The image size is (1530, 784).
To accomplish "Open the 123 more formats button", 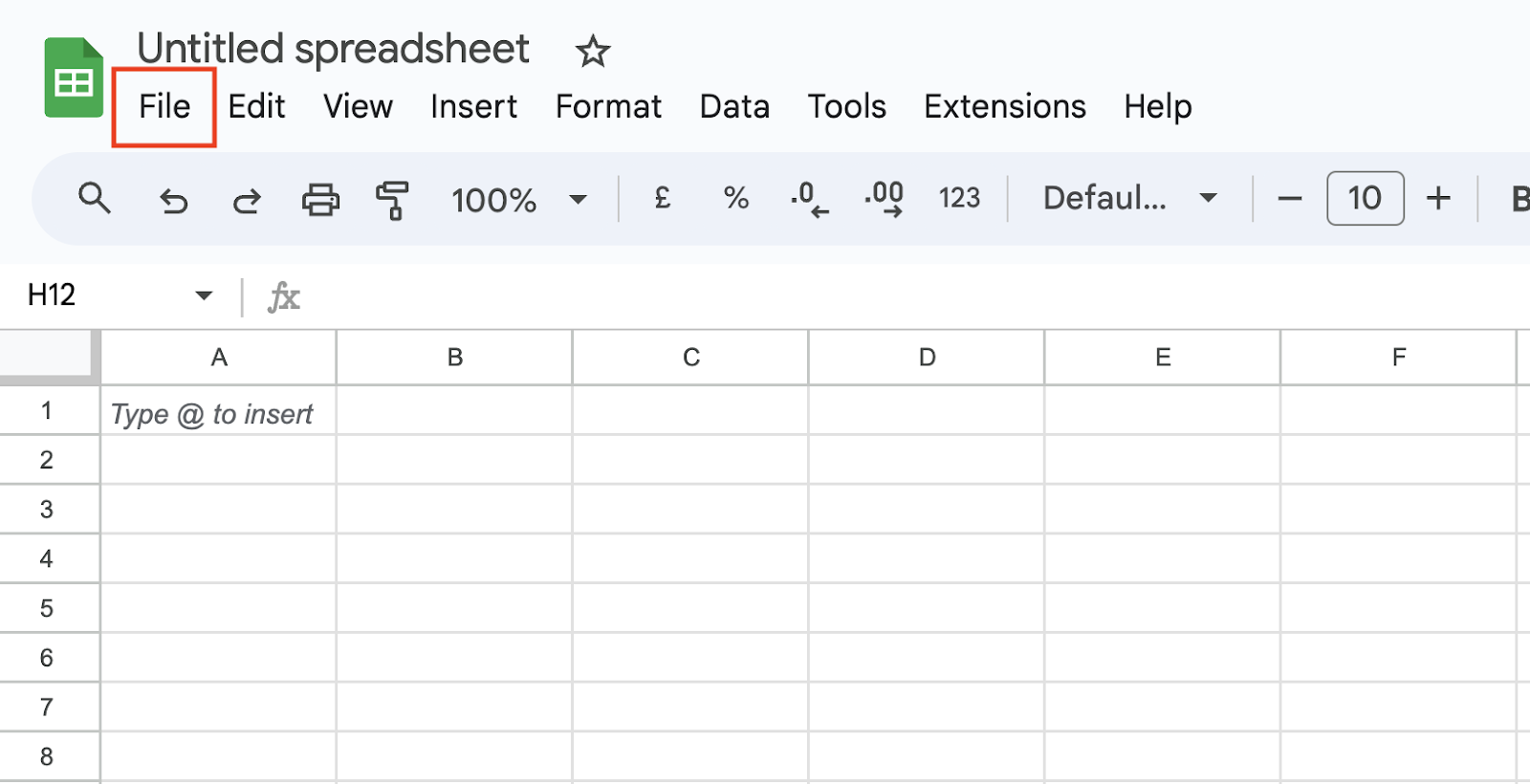I will [x=959, y=198].
